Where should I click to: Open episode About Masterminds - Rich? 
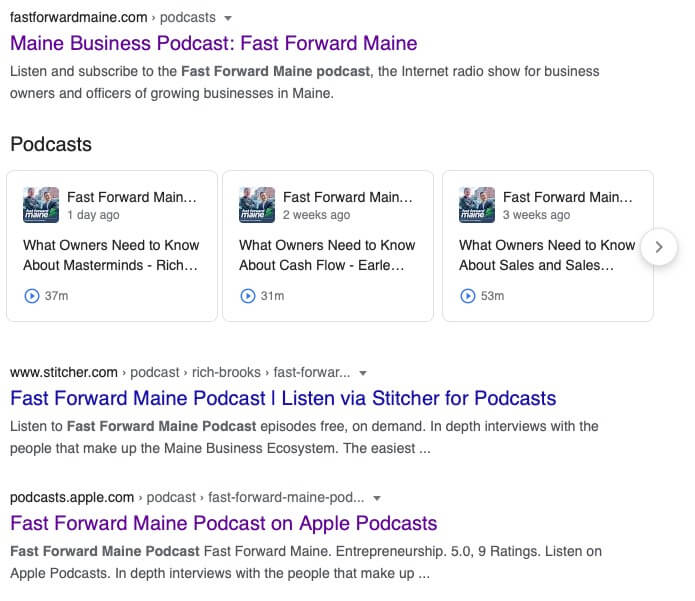[x=111, y=255]
